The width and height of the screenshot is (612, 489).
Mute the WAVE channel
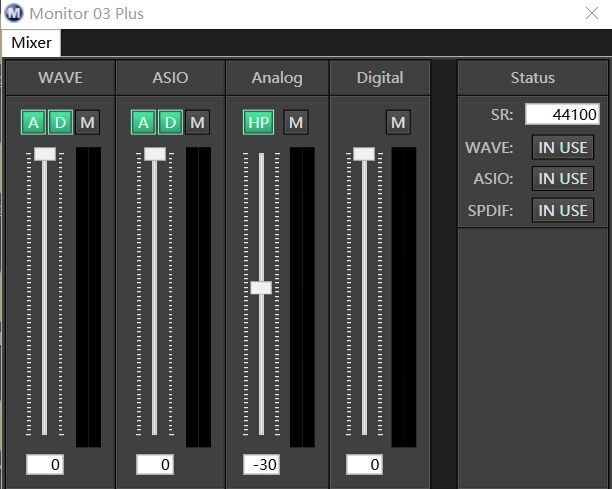88,122
